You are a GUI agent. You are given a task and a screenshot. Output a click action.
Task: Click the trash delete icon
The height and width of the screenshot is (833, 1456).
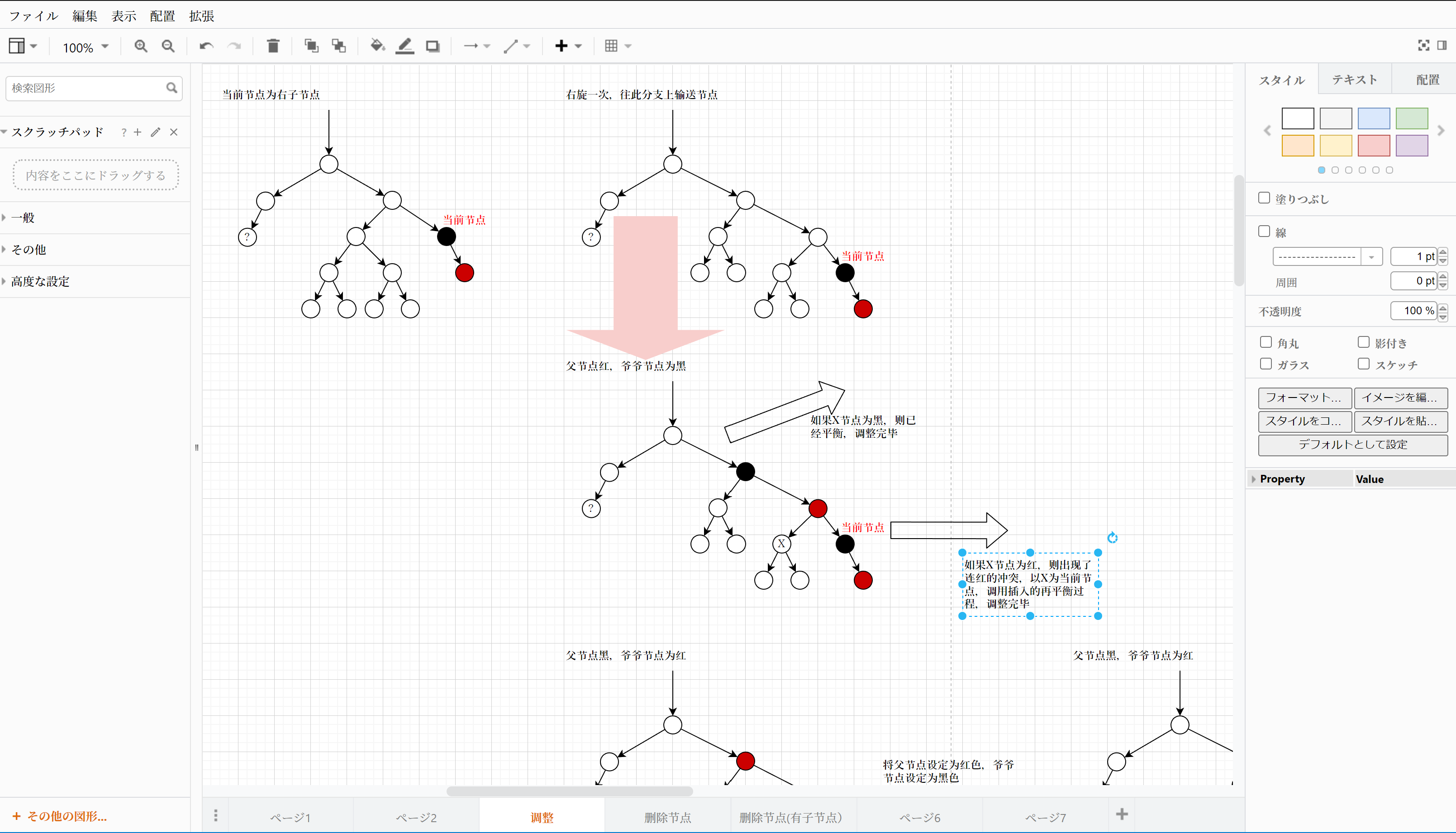[273, 46]
